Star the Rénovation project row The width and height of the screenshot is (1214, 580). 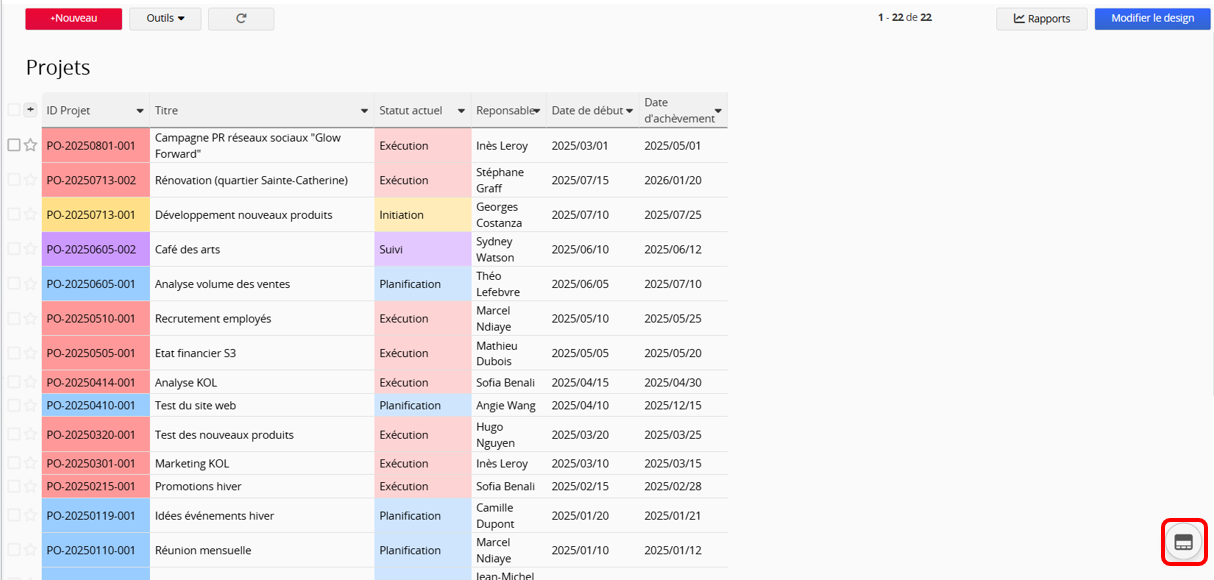point(30,180)
